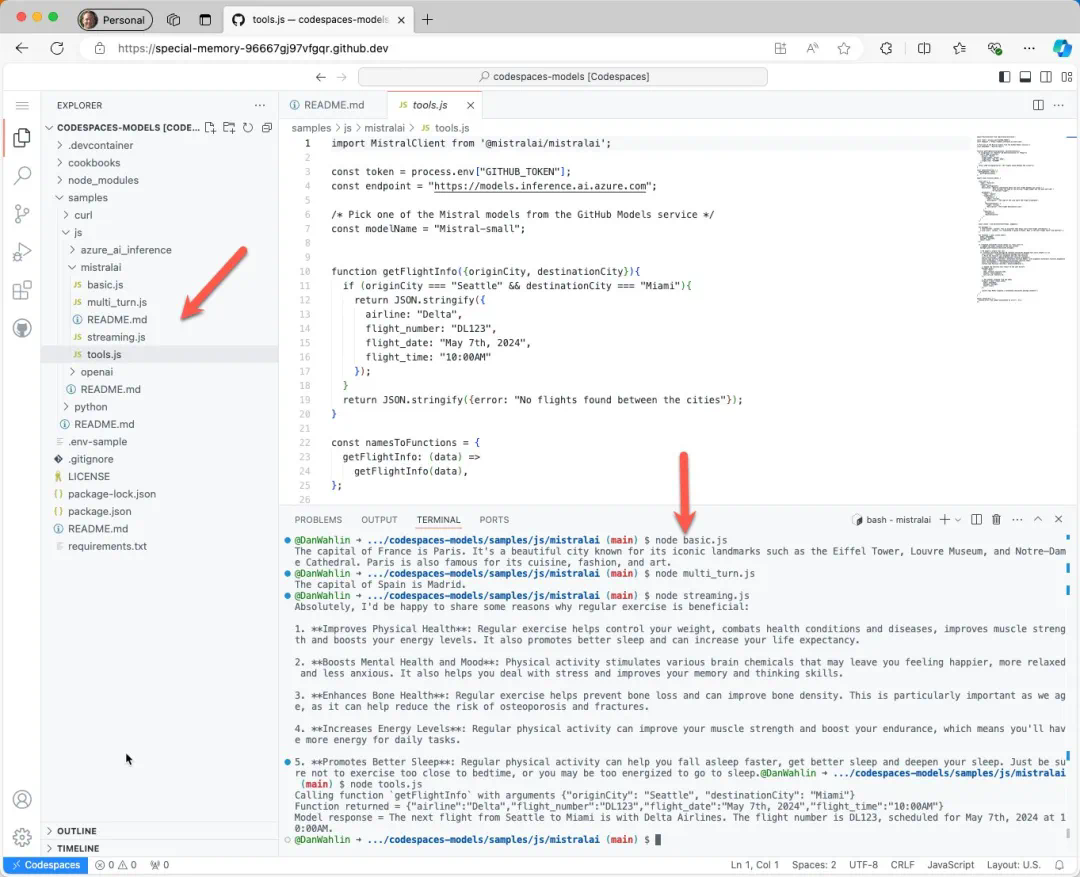The width and height of the screenshot is (1080, 877).
Task: Switch to the PROBLEMS panel tab
Action: [318, 520]
